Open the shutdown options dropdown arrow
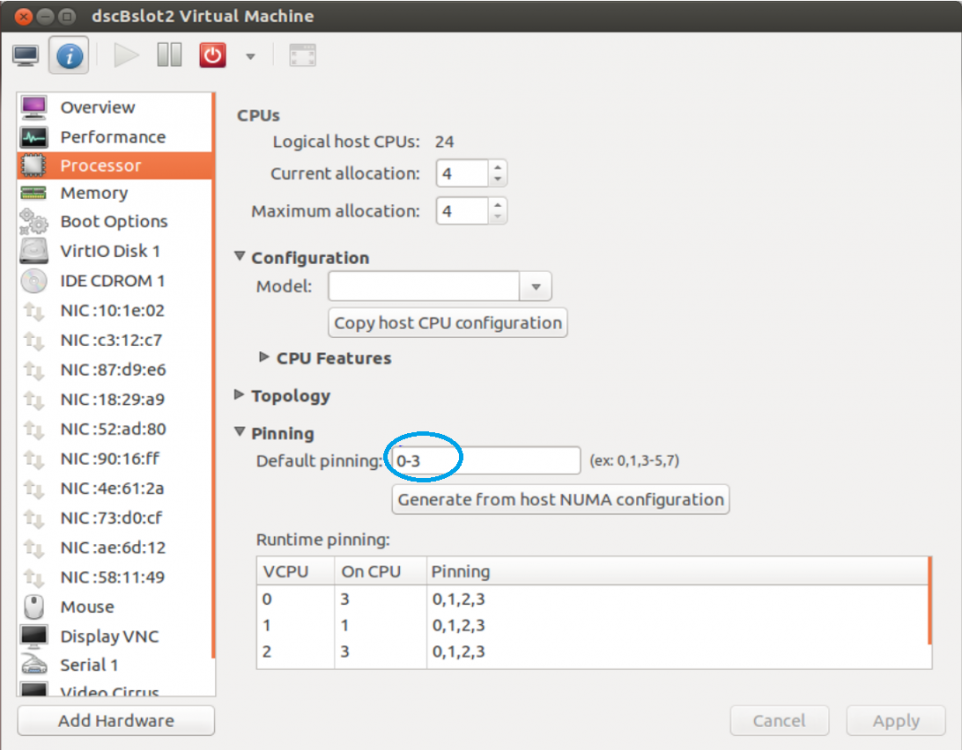Viewport: 962px width, 750px height. tap(250, 56)
